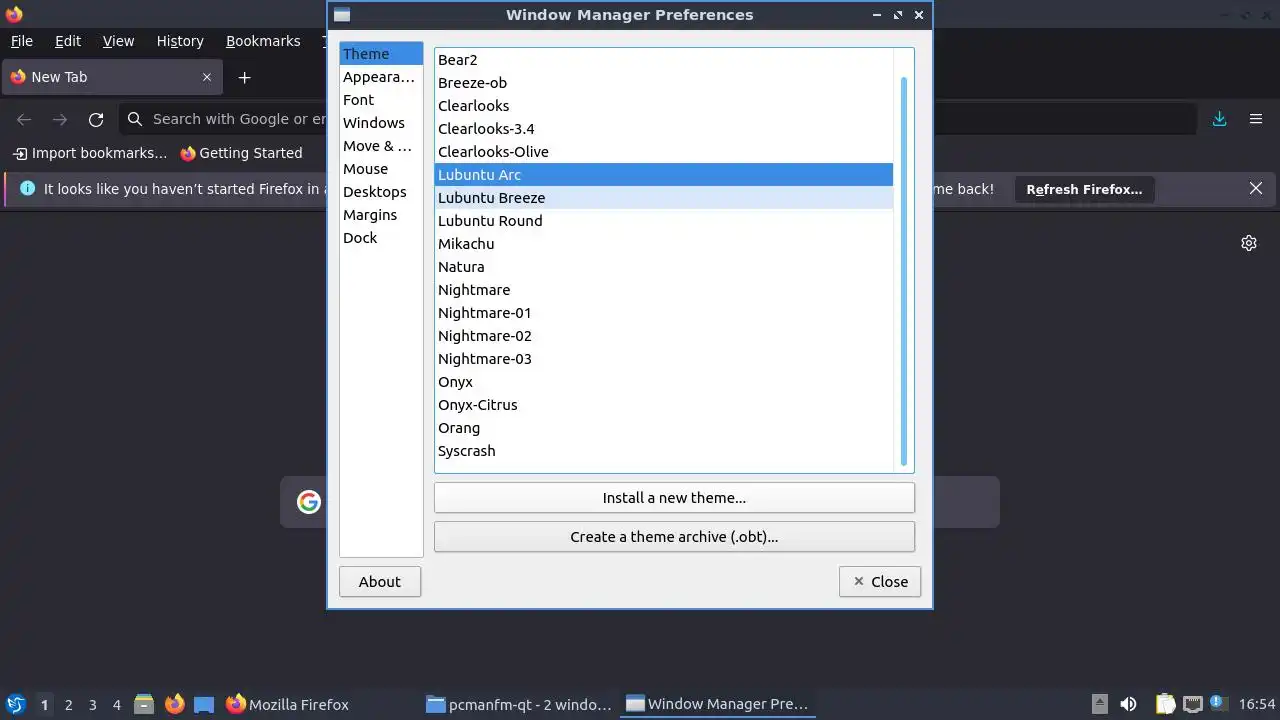Open the Margins settings category
Image resolution: width=1280 pixels, height=720 pixels.
381,215
